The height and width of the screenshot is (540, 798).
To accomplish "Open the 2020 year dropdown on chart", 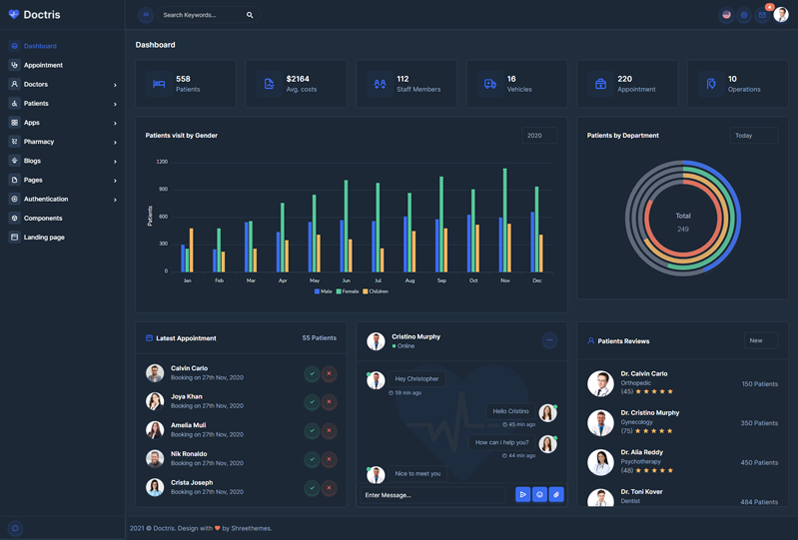I will [538, 135].
